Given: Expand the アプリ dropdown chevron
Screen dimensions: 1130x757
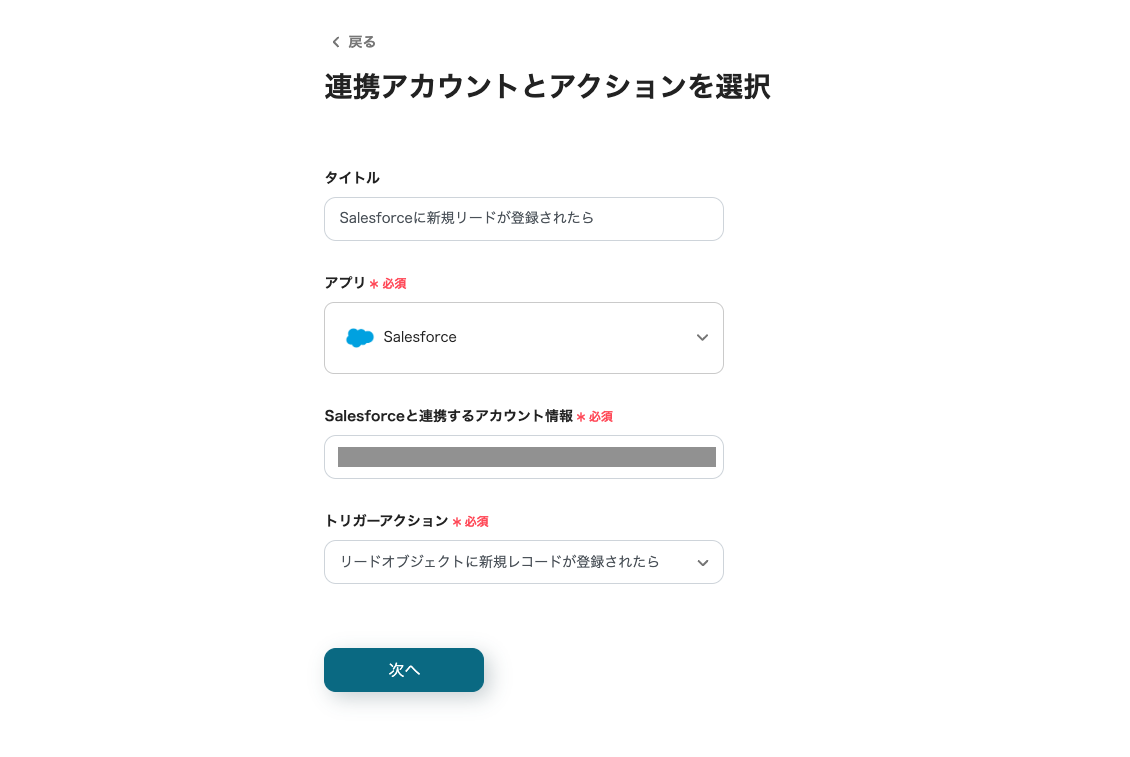Looking at the screenshot, I should click(702, 338).
